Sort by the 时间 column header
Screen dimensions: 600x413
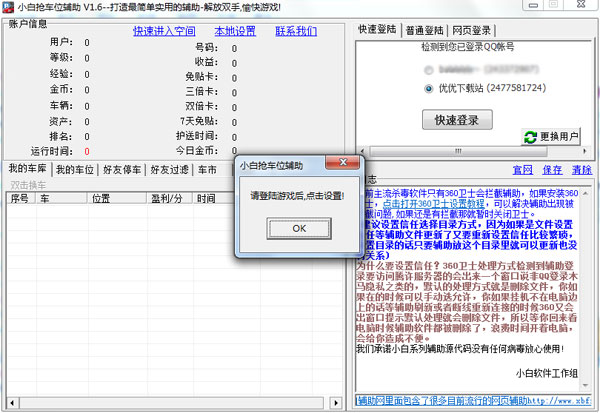point(214,198)
